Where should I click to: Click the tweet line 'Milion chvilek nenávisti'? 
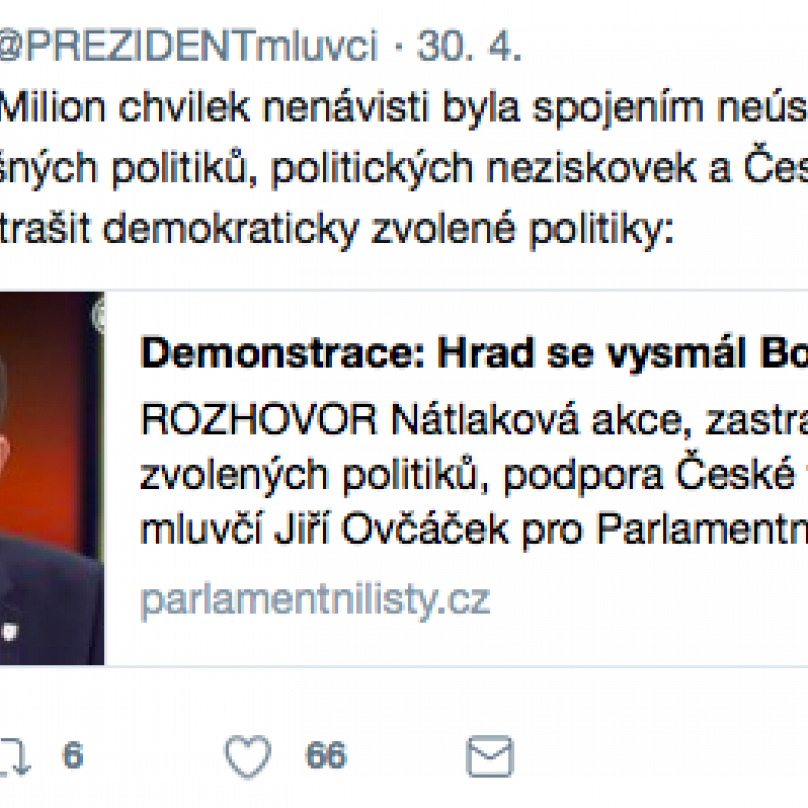[x=403, y=109]
